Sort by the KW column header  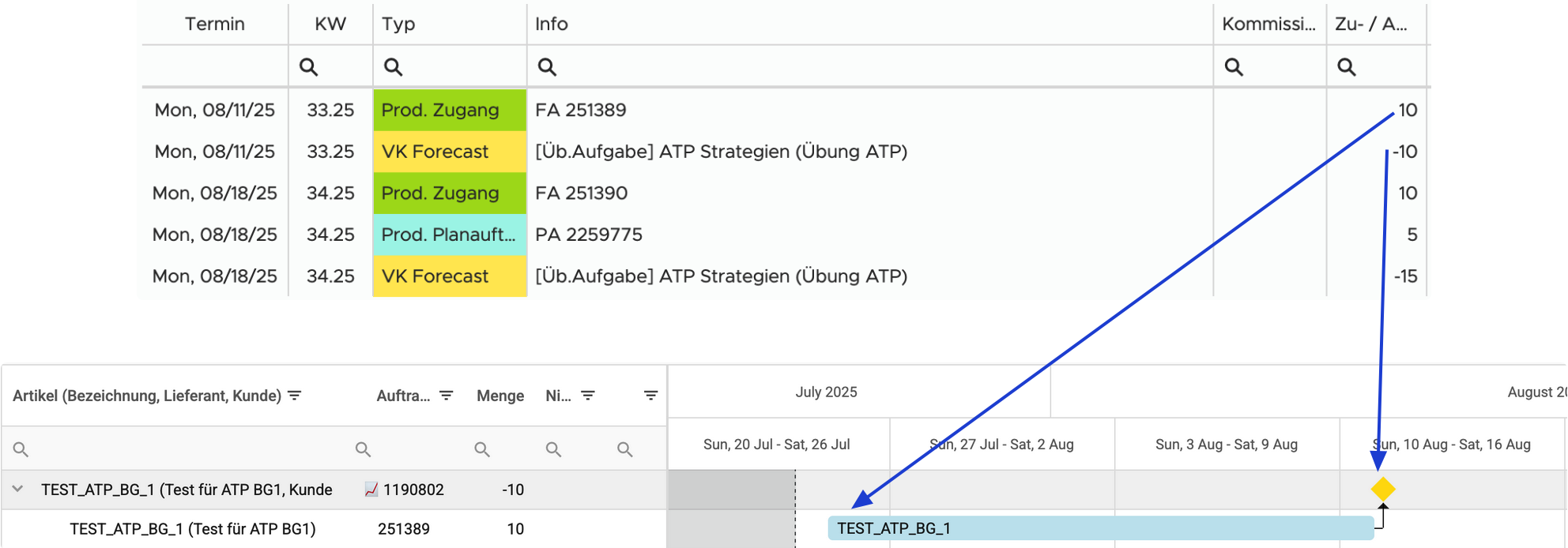coord(330,24)
